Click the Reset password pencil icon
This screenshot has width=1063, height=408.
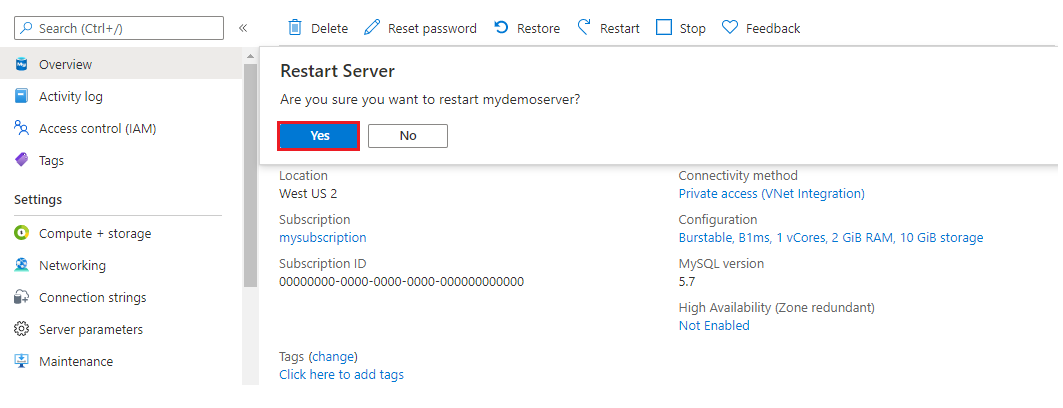tap(372, 28)
